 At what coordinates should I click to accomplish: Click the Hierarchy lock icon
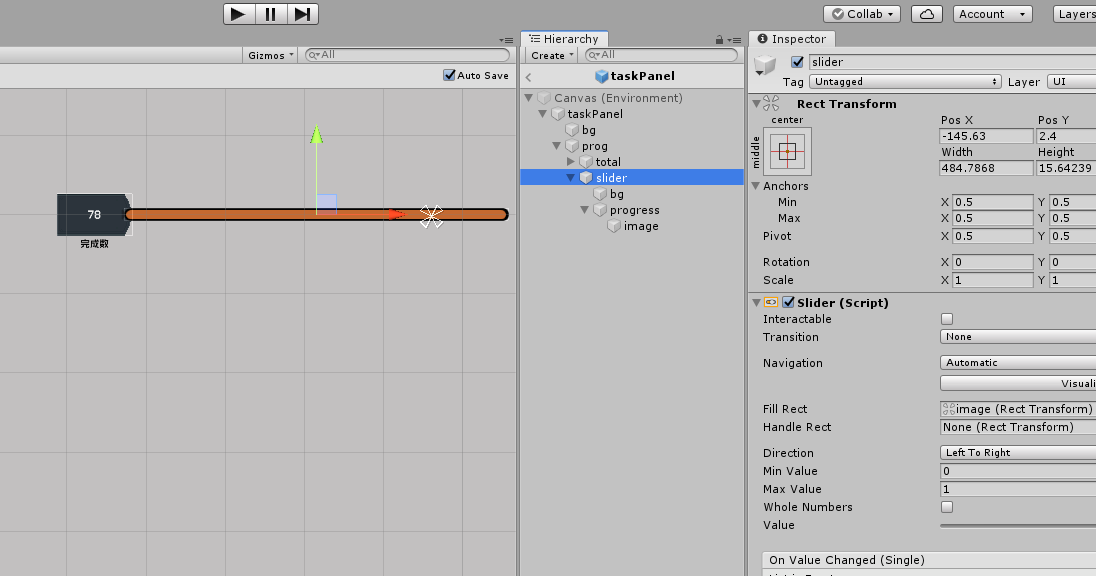pos(719,40)
